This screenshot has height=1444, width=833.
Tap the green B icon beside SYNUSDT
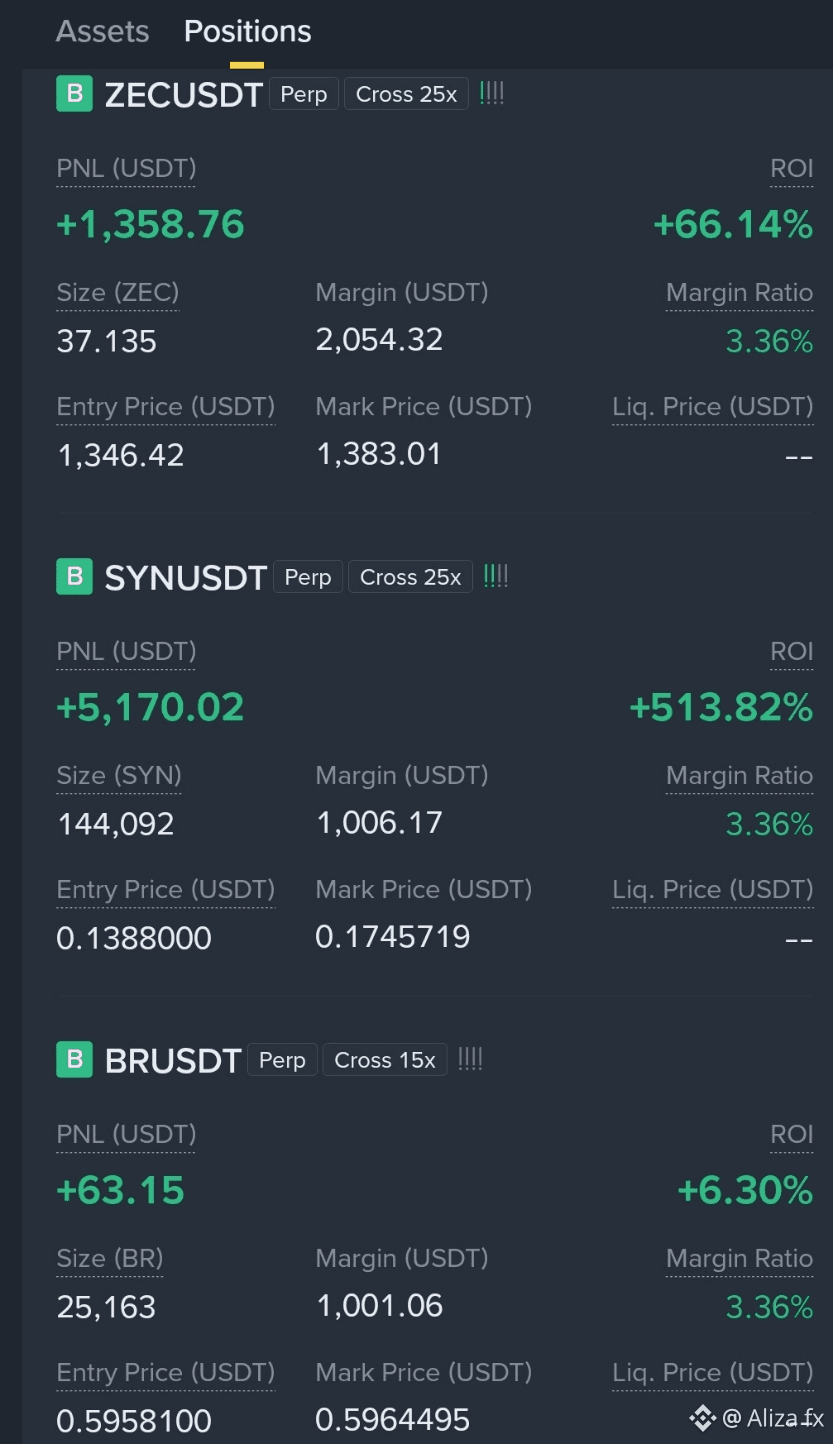tap(74, 576)
